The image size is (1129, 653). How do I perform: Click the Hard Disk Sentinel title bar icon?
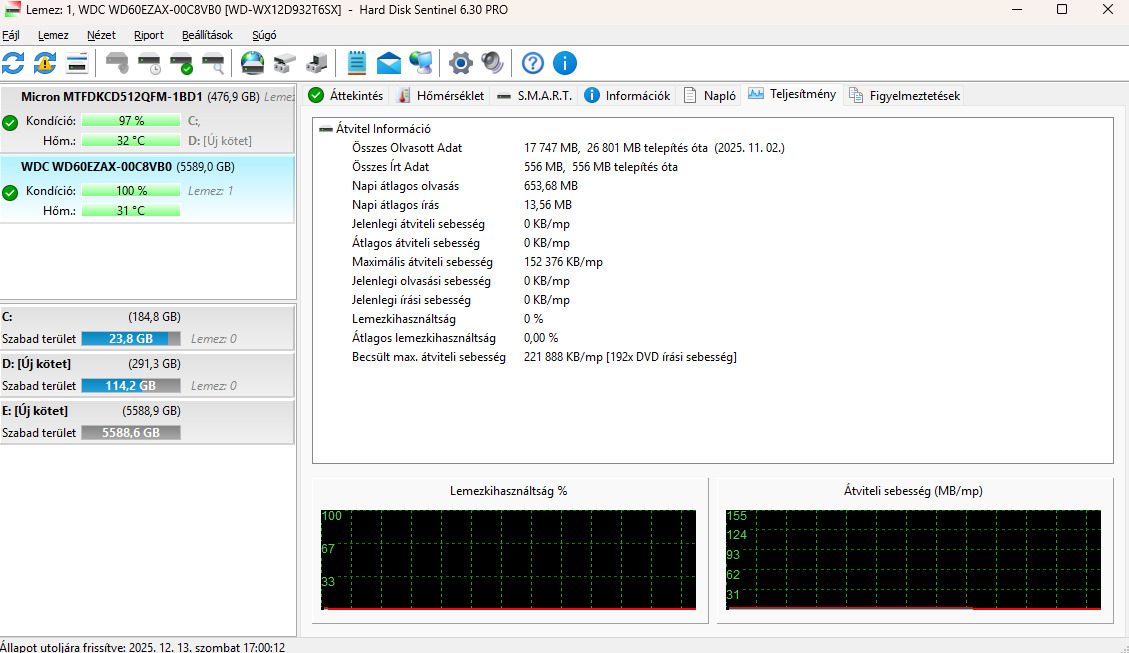coord(12,9)
